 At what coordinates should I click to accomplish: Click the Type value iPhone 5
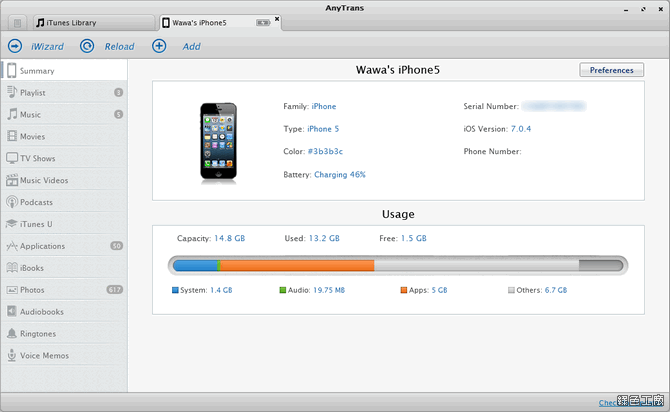coord(323,129)
